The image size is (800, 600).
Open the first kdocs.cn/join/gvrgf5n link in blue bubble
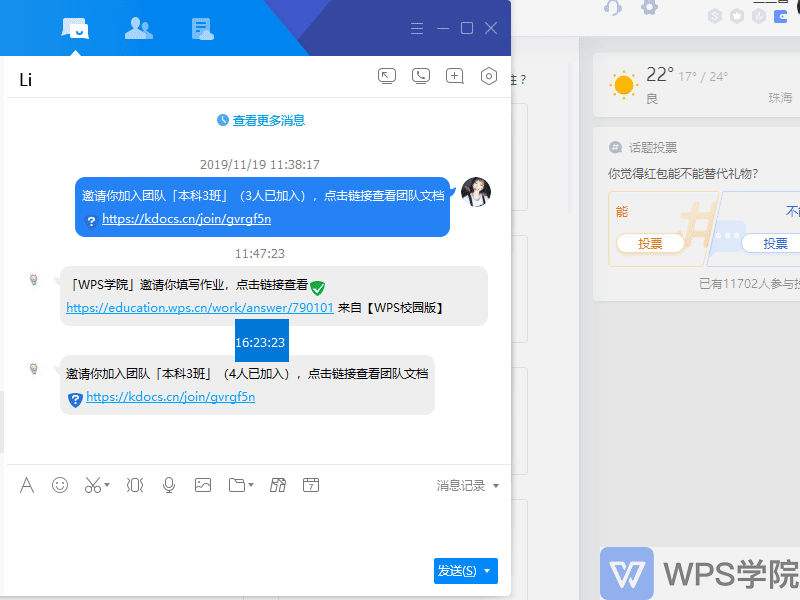[x=186, y=219]
